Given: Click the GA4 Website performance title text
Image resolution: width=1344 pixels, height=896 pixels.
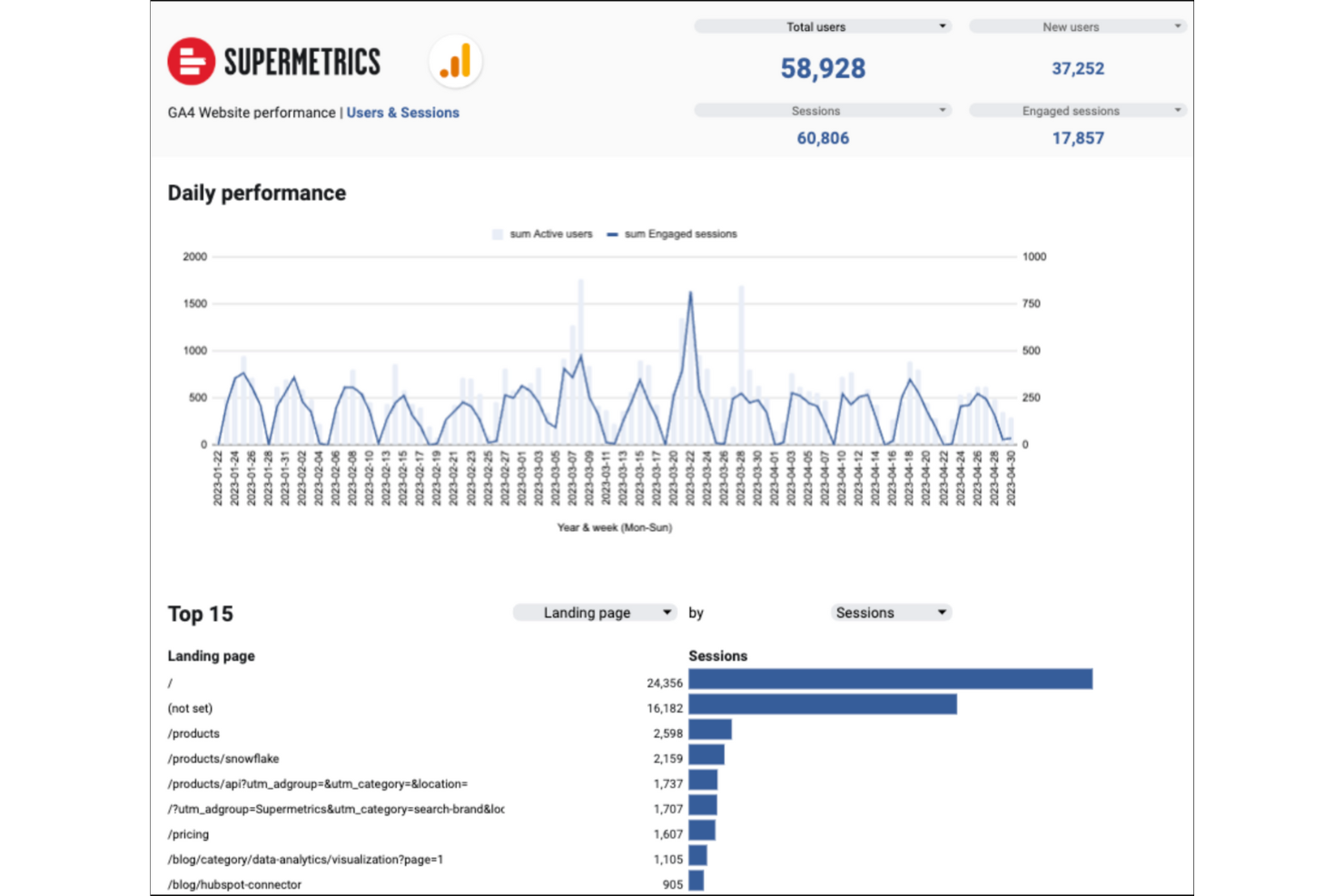Looking at the screenshot, I should click(252, 113).
